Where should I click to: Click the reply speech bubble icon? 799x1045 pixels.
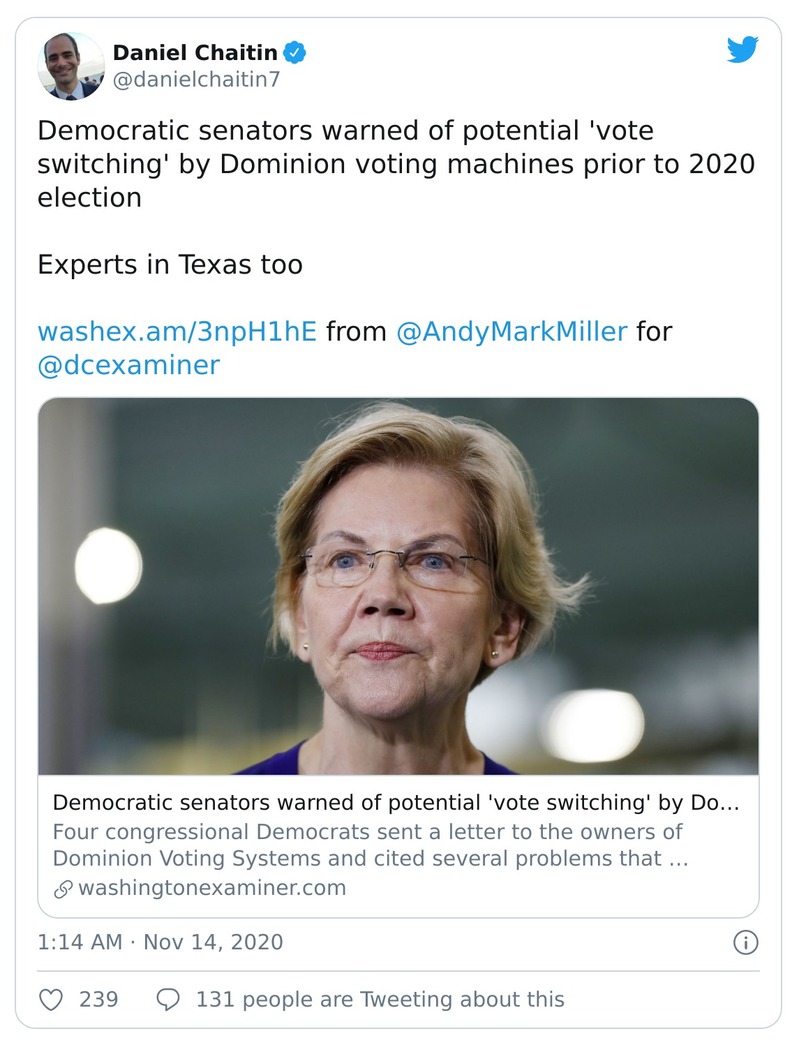click(169, 999)
